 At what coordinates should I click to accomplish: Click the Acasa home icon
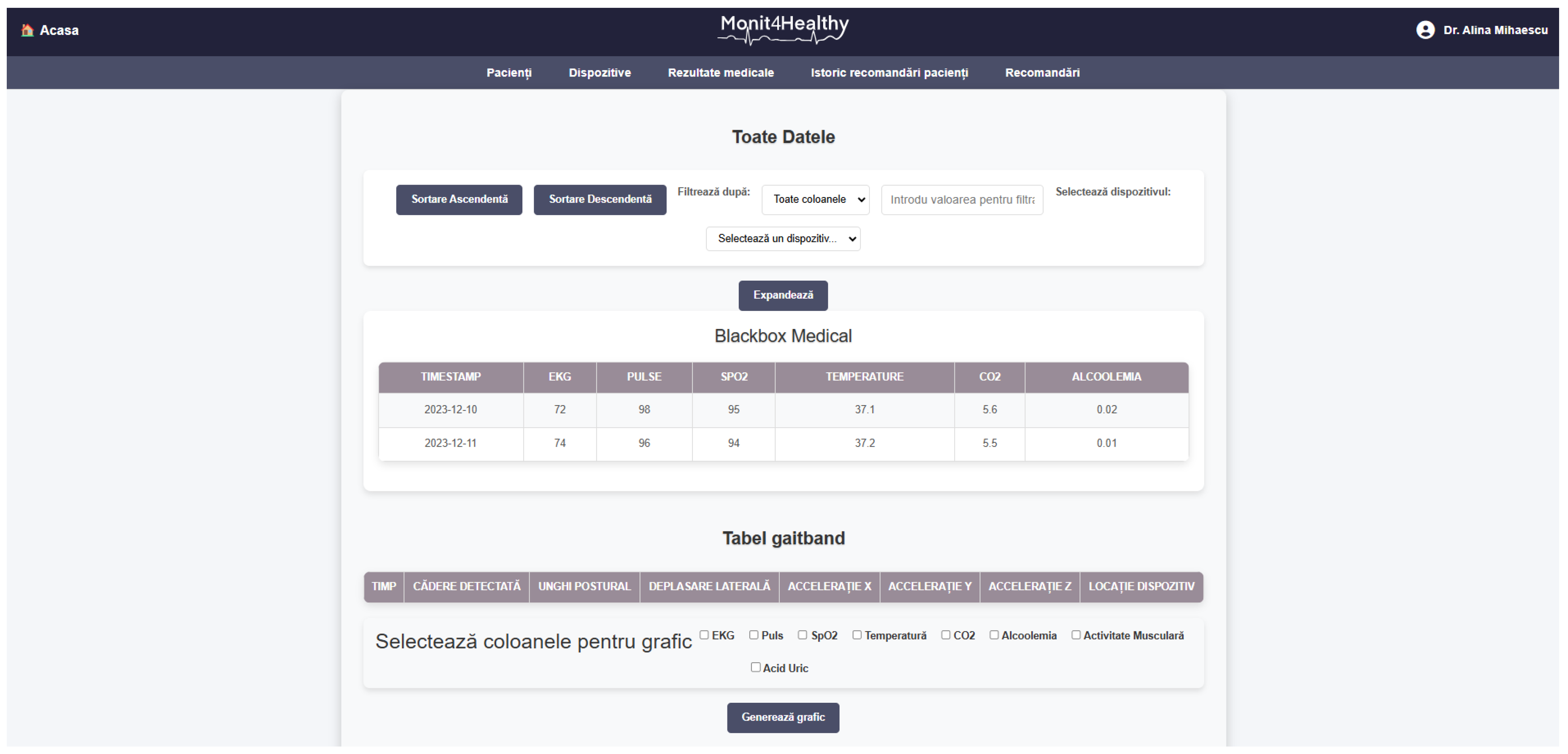[x=27, y=30]
